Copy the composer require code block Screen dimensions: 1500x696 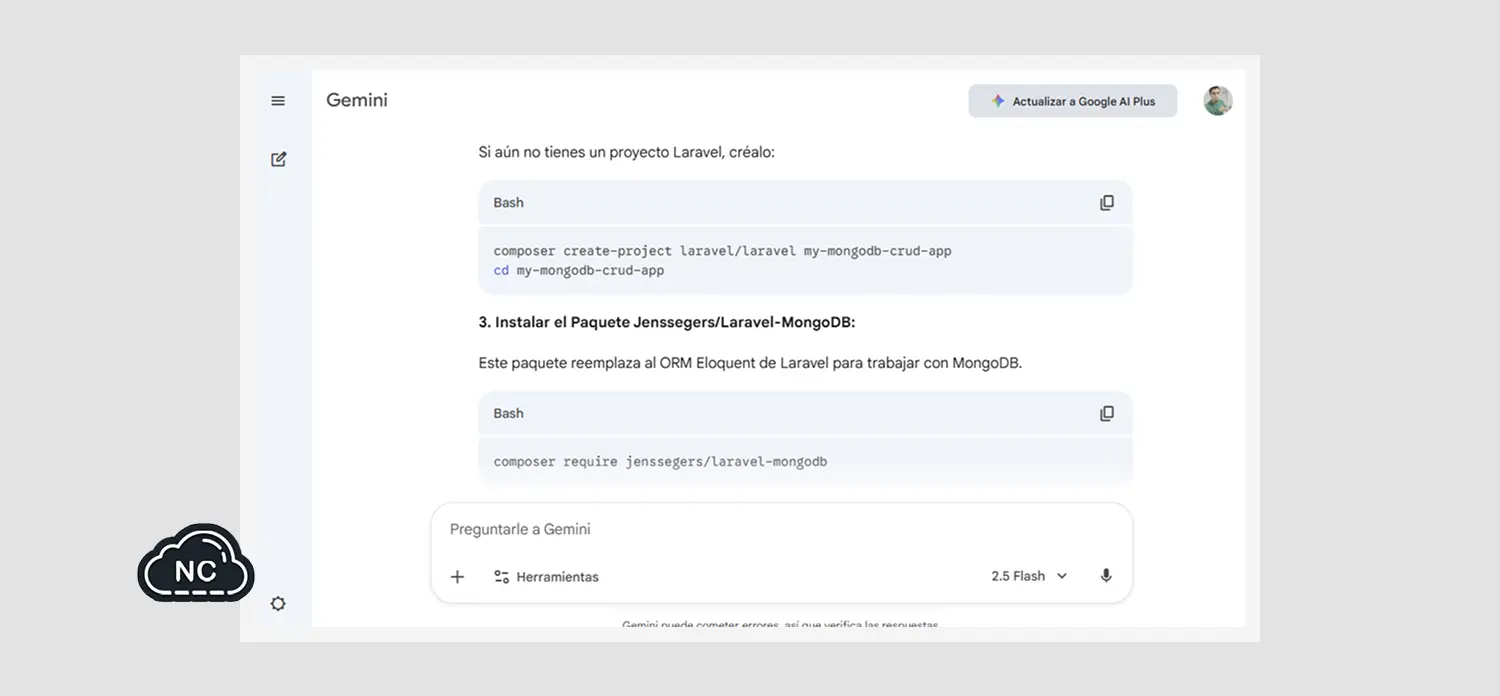coord(1106,414)
